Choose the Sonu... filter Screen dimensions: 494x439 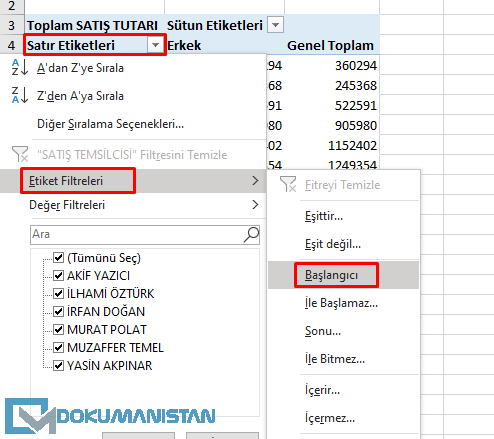(323, 331)
